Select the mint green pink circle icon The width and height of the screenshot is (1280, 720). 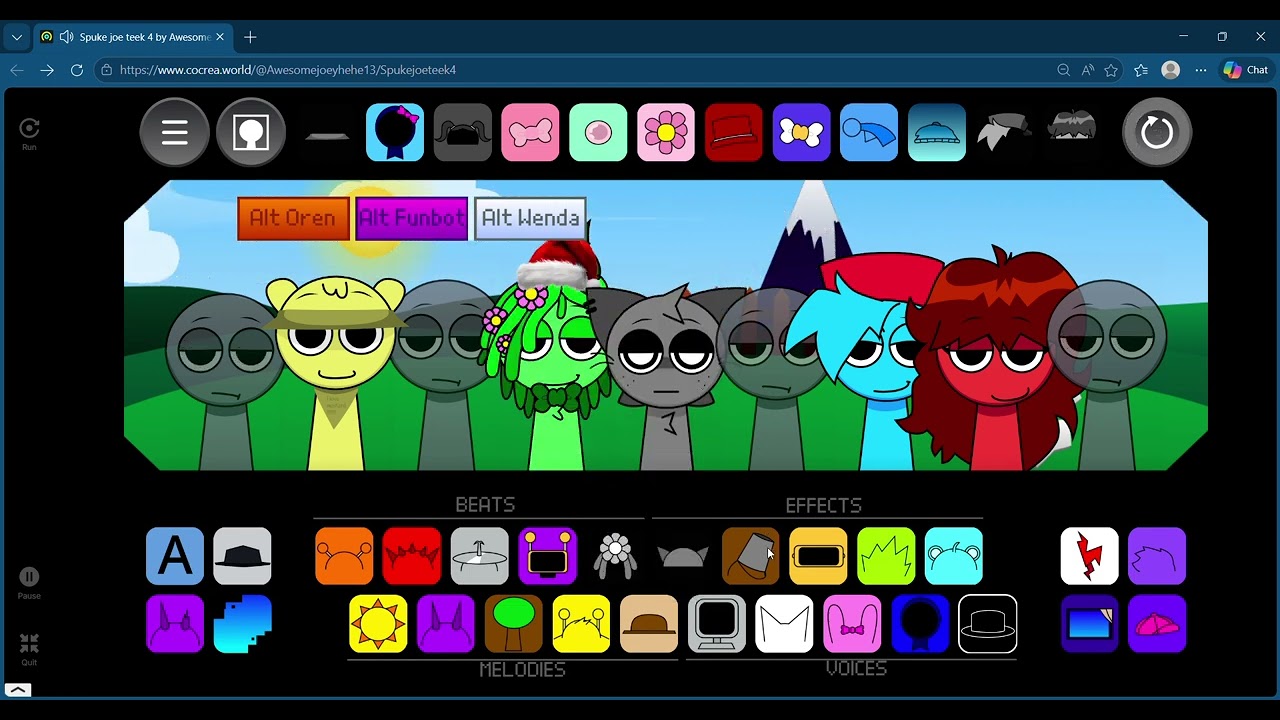click(x=598, y=132)
